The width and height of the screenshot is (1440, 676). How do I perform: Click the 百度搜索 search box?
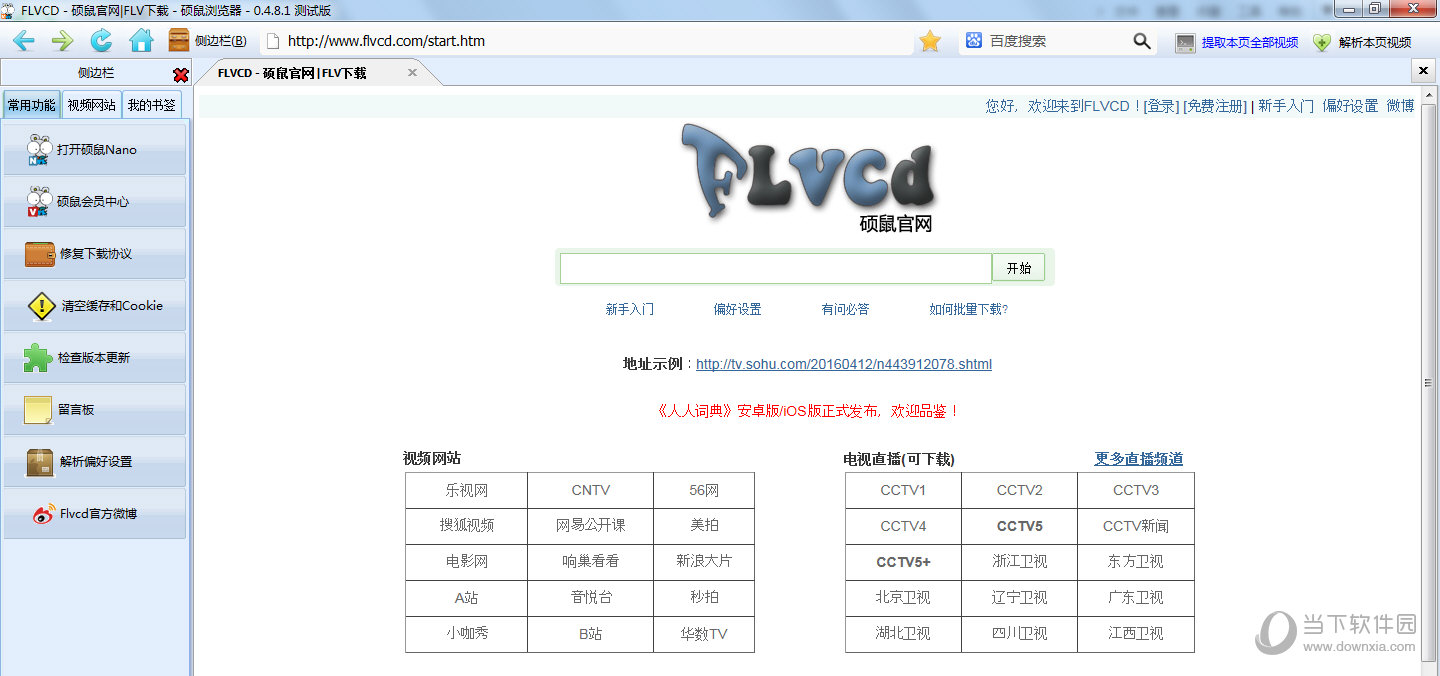(x=1058, y=41)
